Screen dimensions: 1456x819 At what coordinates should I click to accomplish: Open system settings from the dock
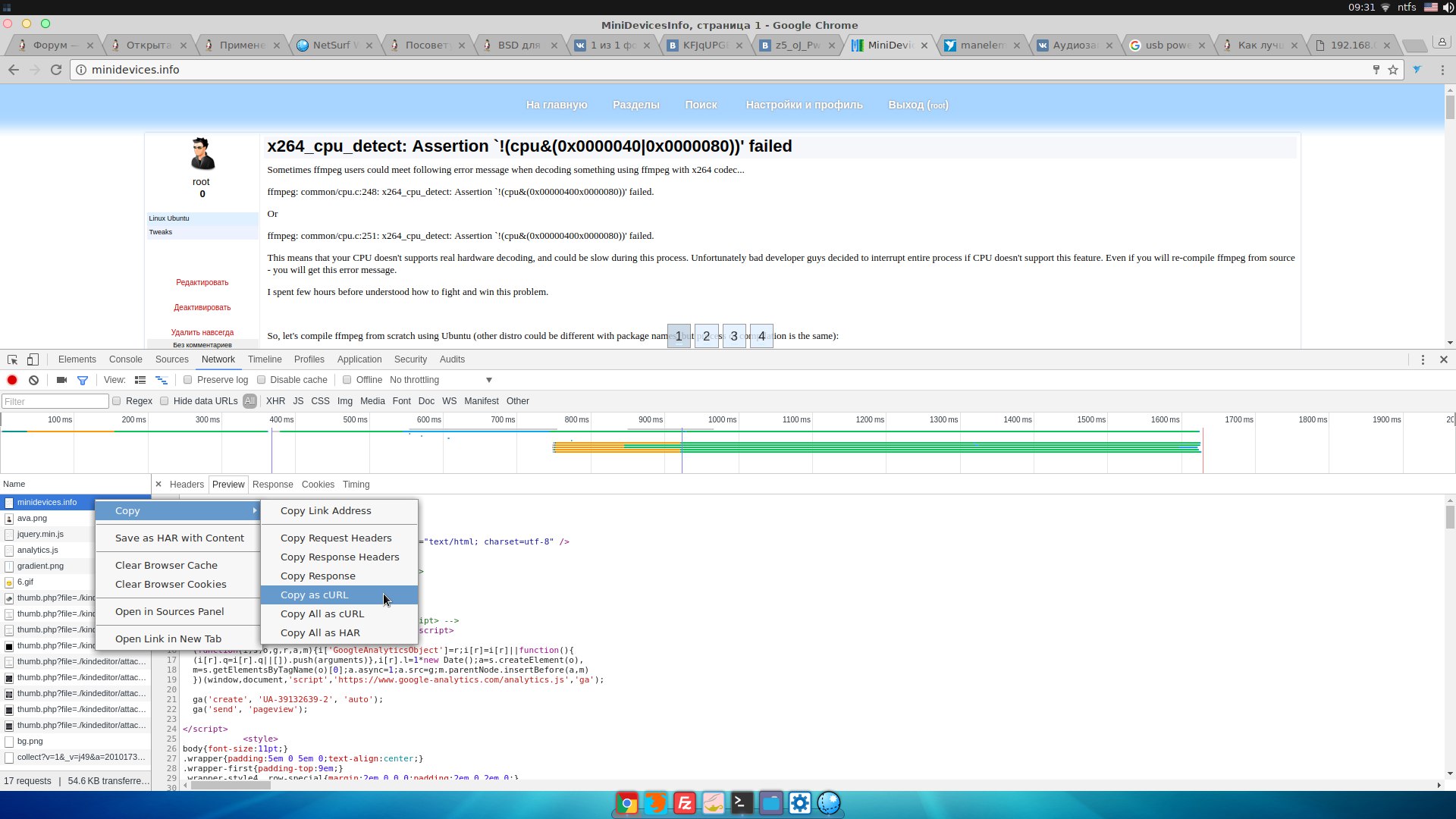(x=799, y=803)
